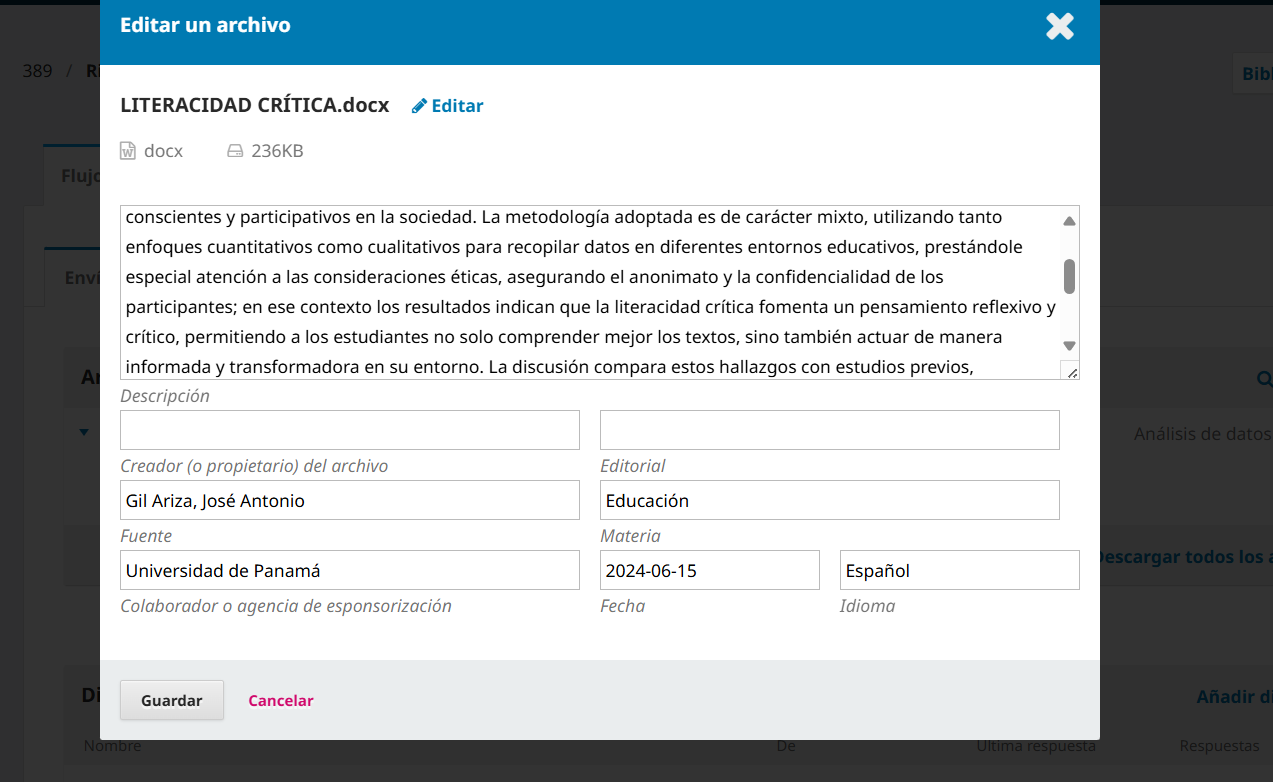Click the file size disk icon

click(x=235, y=152)
